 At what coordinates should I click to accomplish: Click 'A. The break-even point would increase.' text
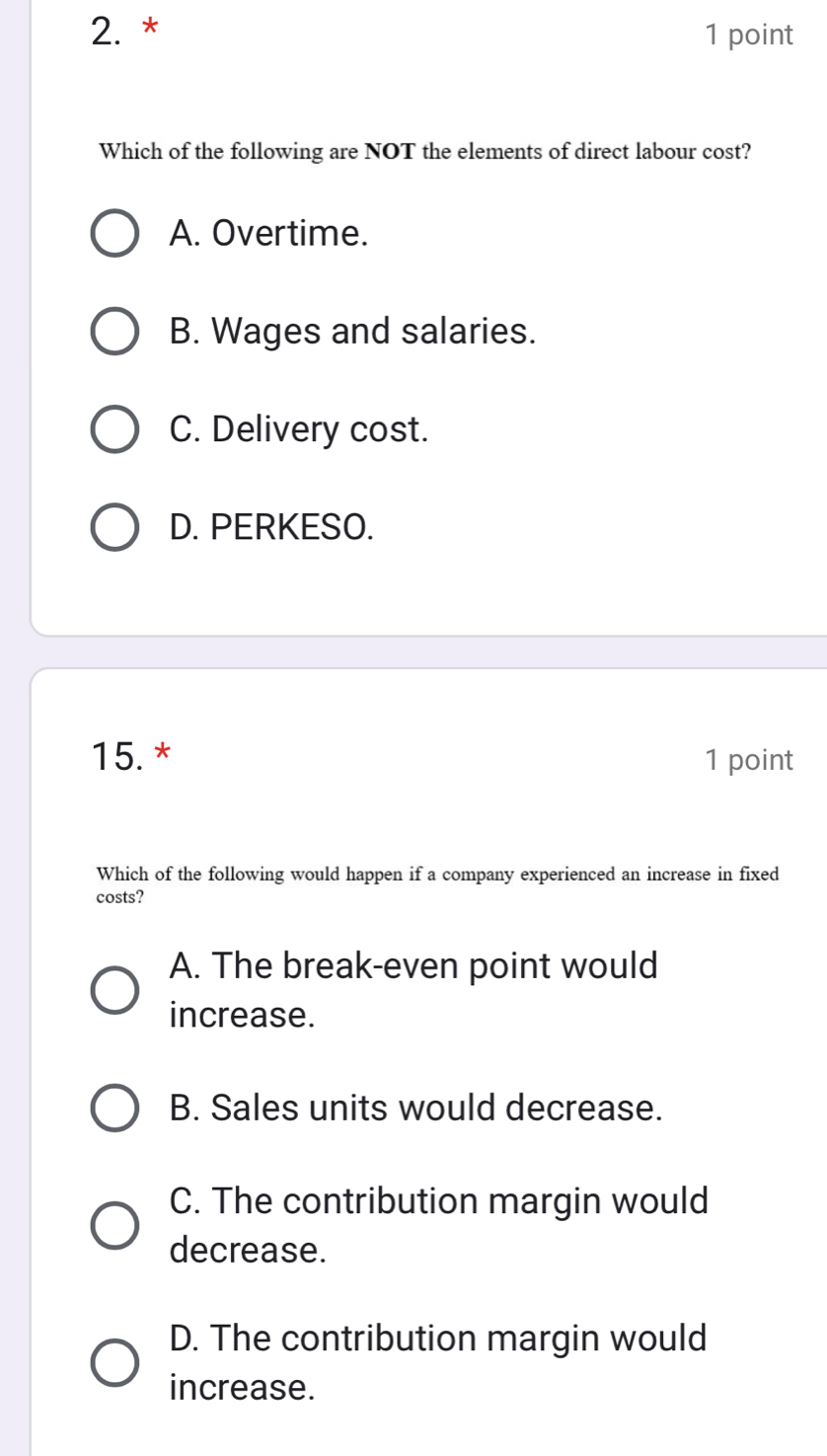click(x=413, y=989)
